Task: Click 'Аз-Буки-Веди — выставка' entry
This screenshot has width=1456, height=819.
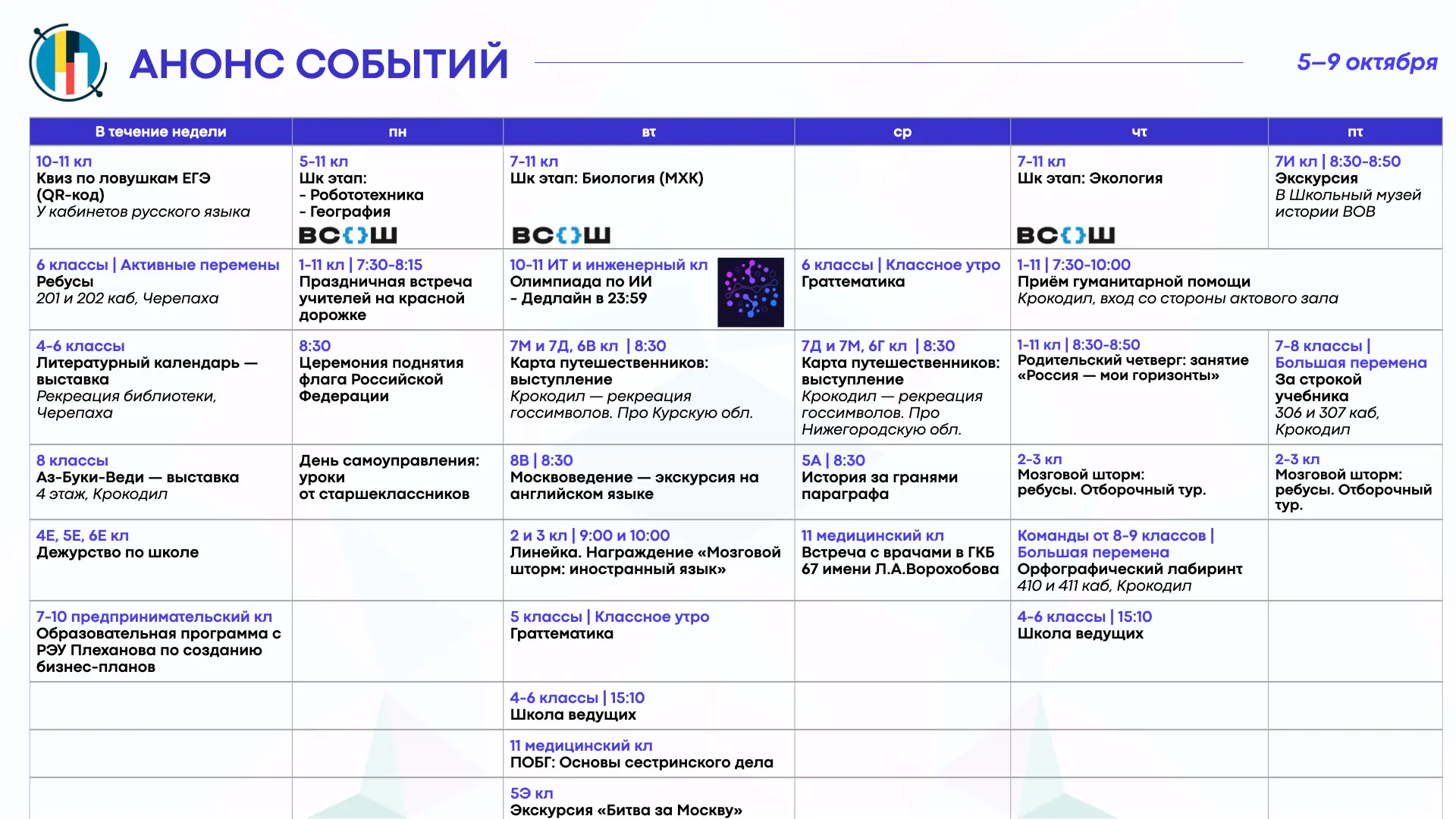Action: pos(137,477)
